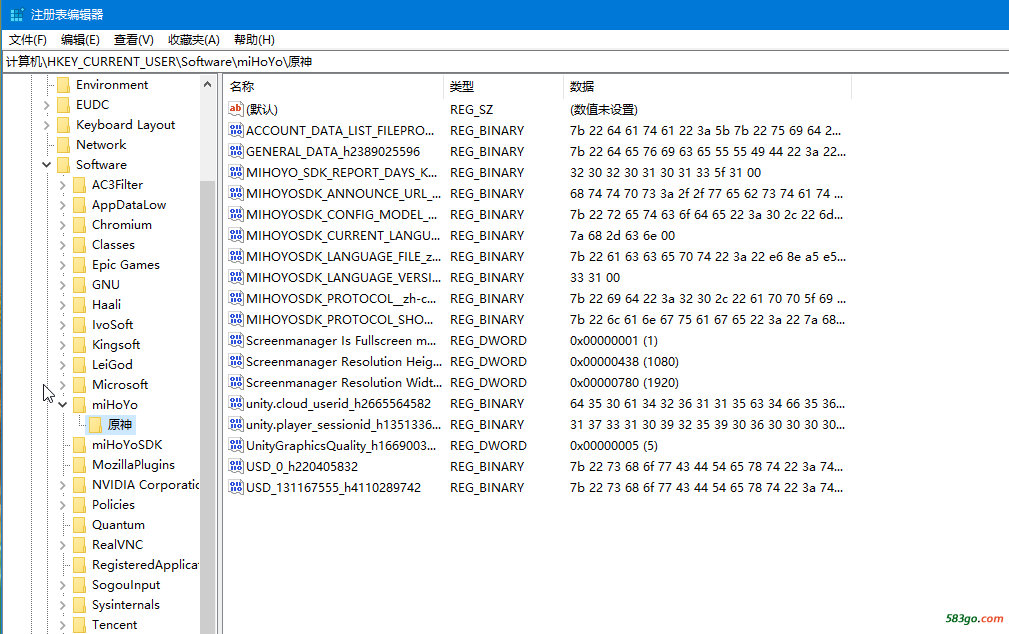Click icon of Screenmanager Resolution Width value
This screenshot has width=1009, height=634.
pyautogui.click(x=236, y=382)
